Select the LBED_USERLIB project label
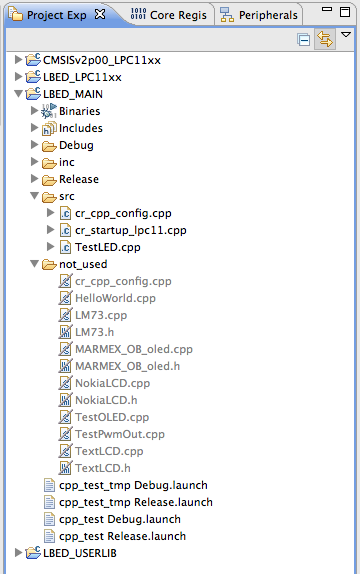The width and height of the screenshot is (360, 574). [80, 553]
